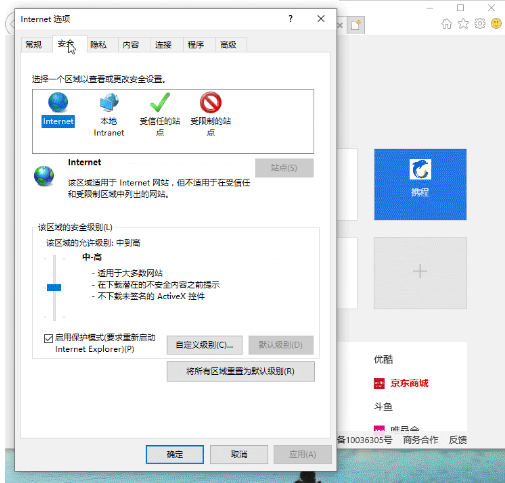Open the browser Home icon
Viewport: 505px width, 483px height.
click(x=447, y=24)
